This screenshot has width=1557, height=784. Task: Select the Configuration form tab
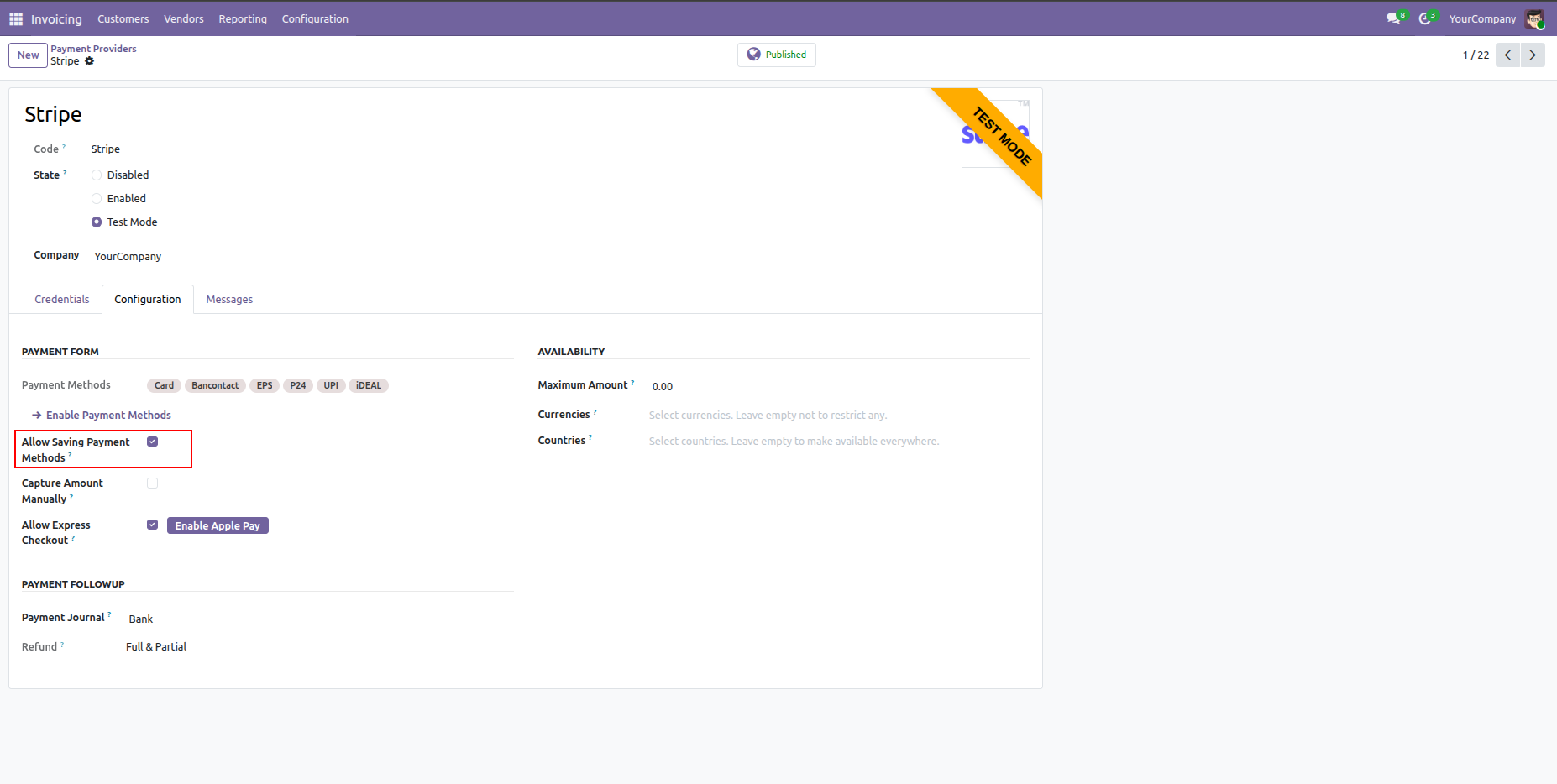(148, 300)
